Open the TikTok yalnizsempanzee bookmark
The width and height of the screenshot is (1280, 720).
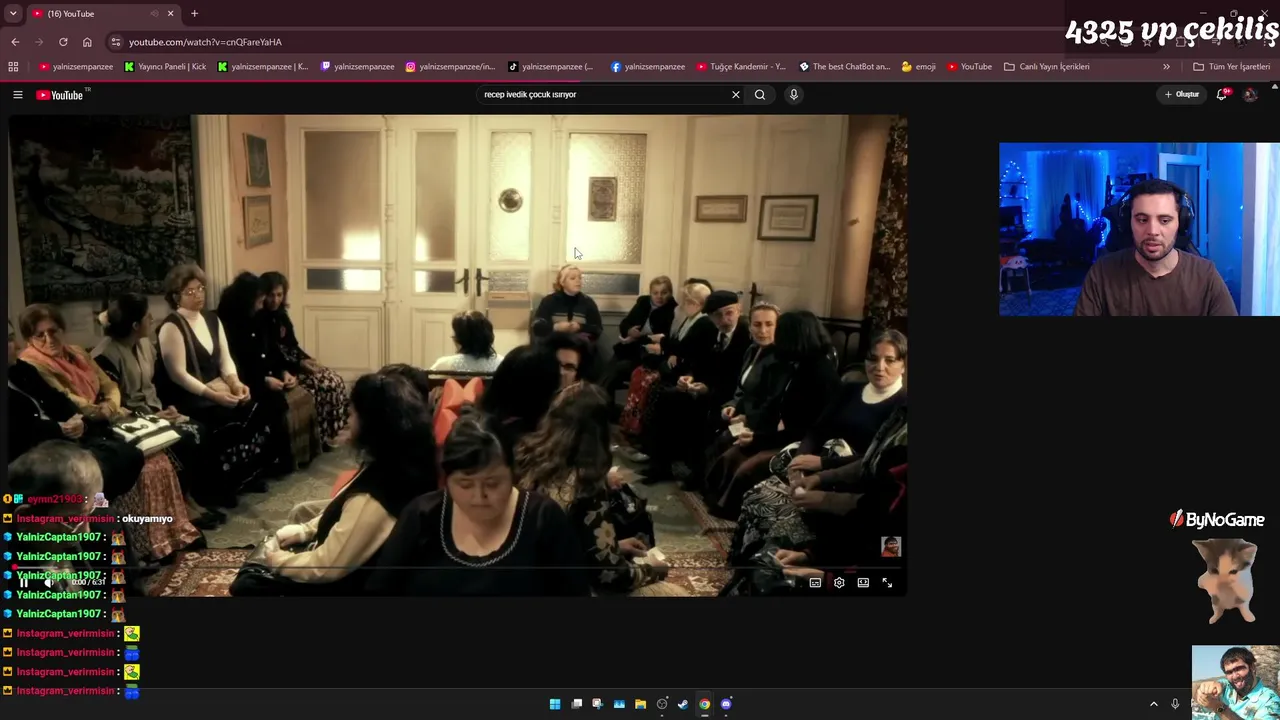[x=551, y=67]
